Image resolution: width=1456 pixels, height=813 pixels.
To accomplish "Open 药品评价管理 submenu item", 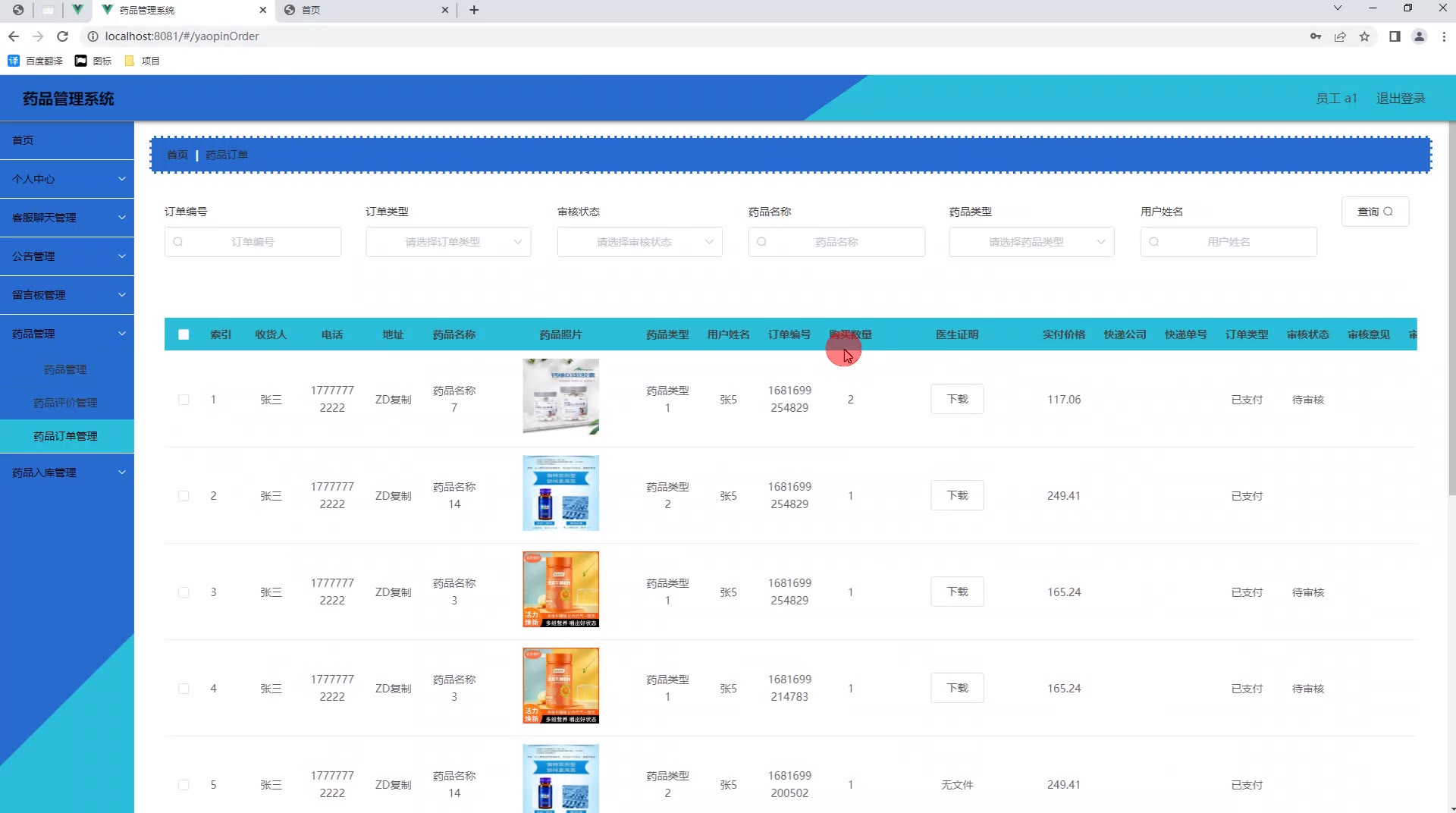I will click(x=67, y=403).
